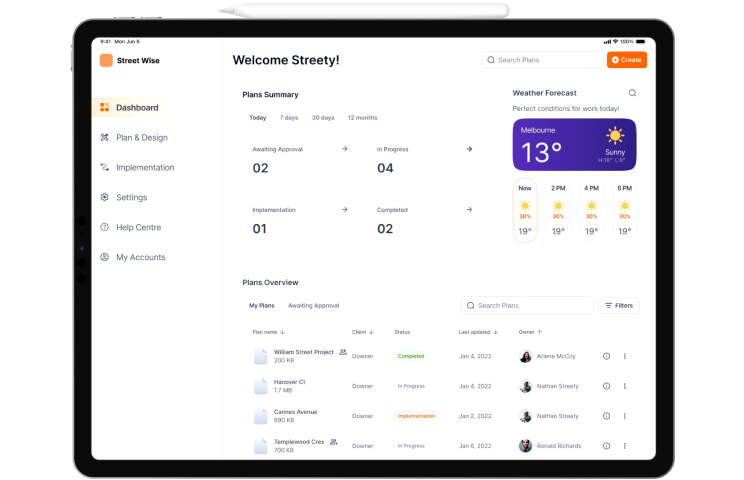Open Dashboard from the sidebar

tap(136, 107)
